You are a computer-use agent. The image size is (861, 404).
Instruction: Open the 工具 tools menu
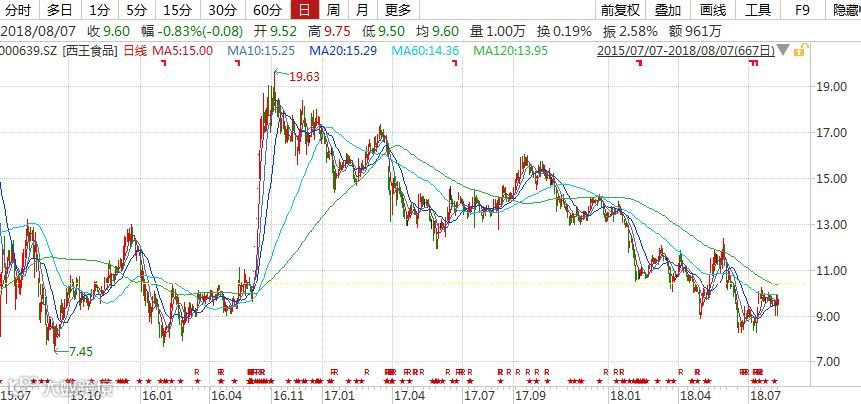pyautogui.click(x=758, y=10)
